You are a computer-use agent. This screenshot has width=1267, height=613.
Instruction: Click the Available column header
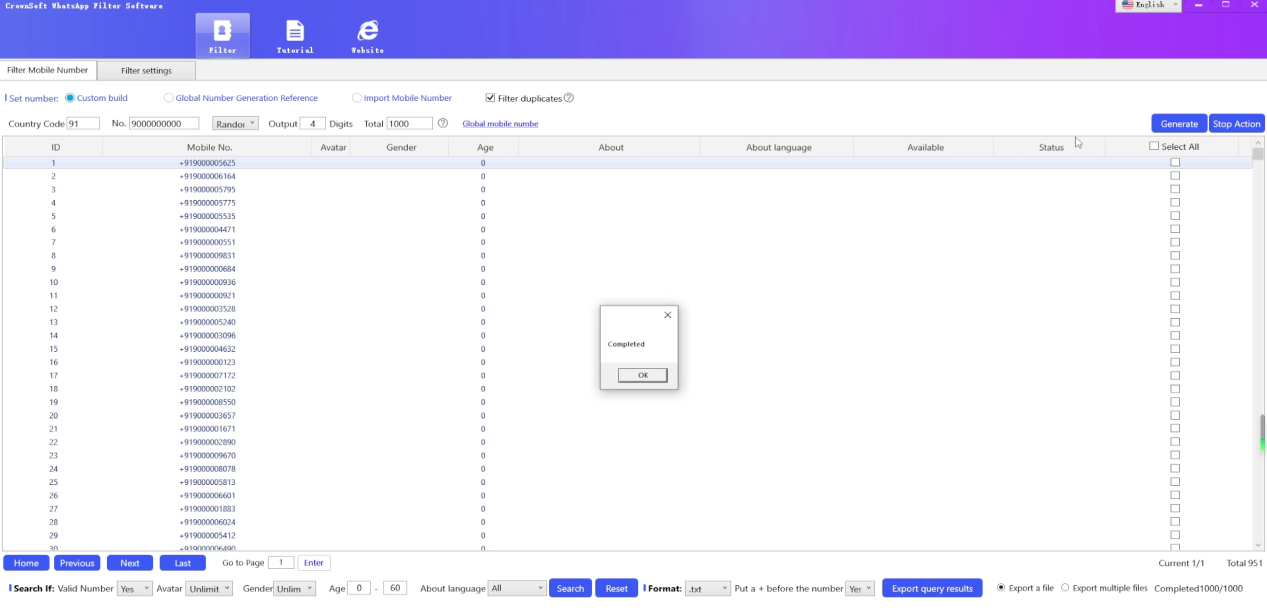coord(925,147)
